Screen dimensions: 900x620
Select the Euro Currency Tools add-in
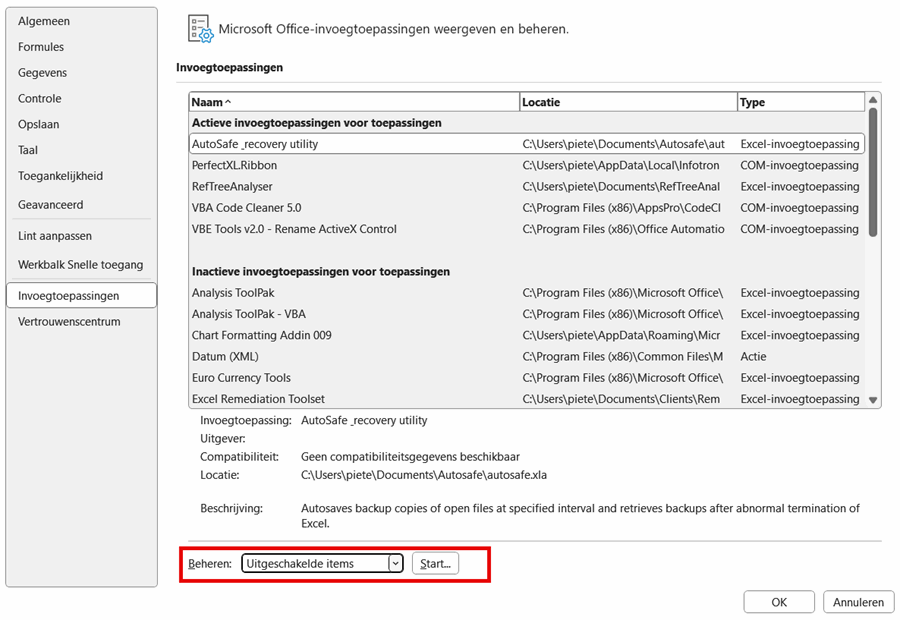click(x=526, y=378)
